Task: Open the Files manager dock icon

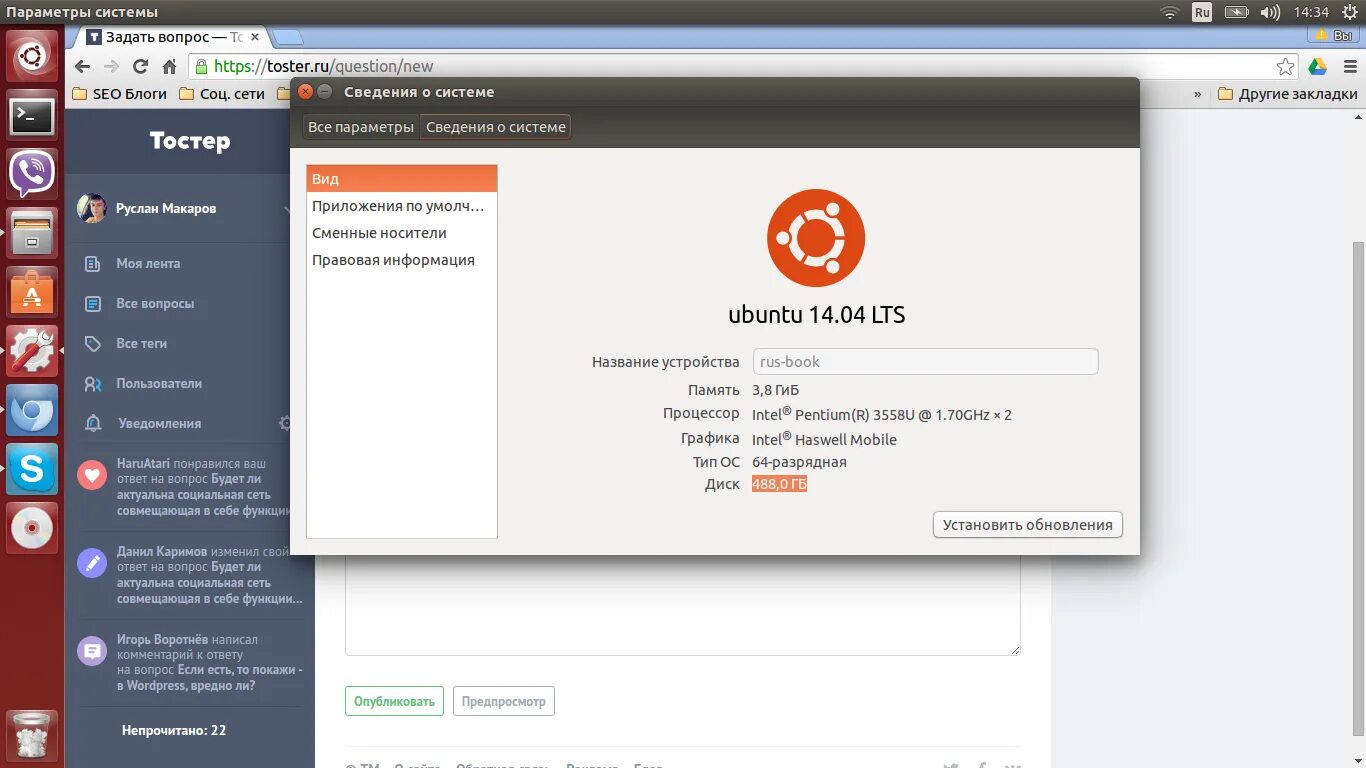Action: click(33, 233)
